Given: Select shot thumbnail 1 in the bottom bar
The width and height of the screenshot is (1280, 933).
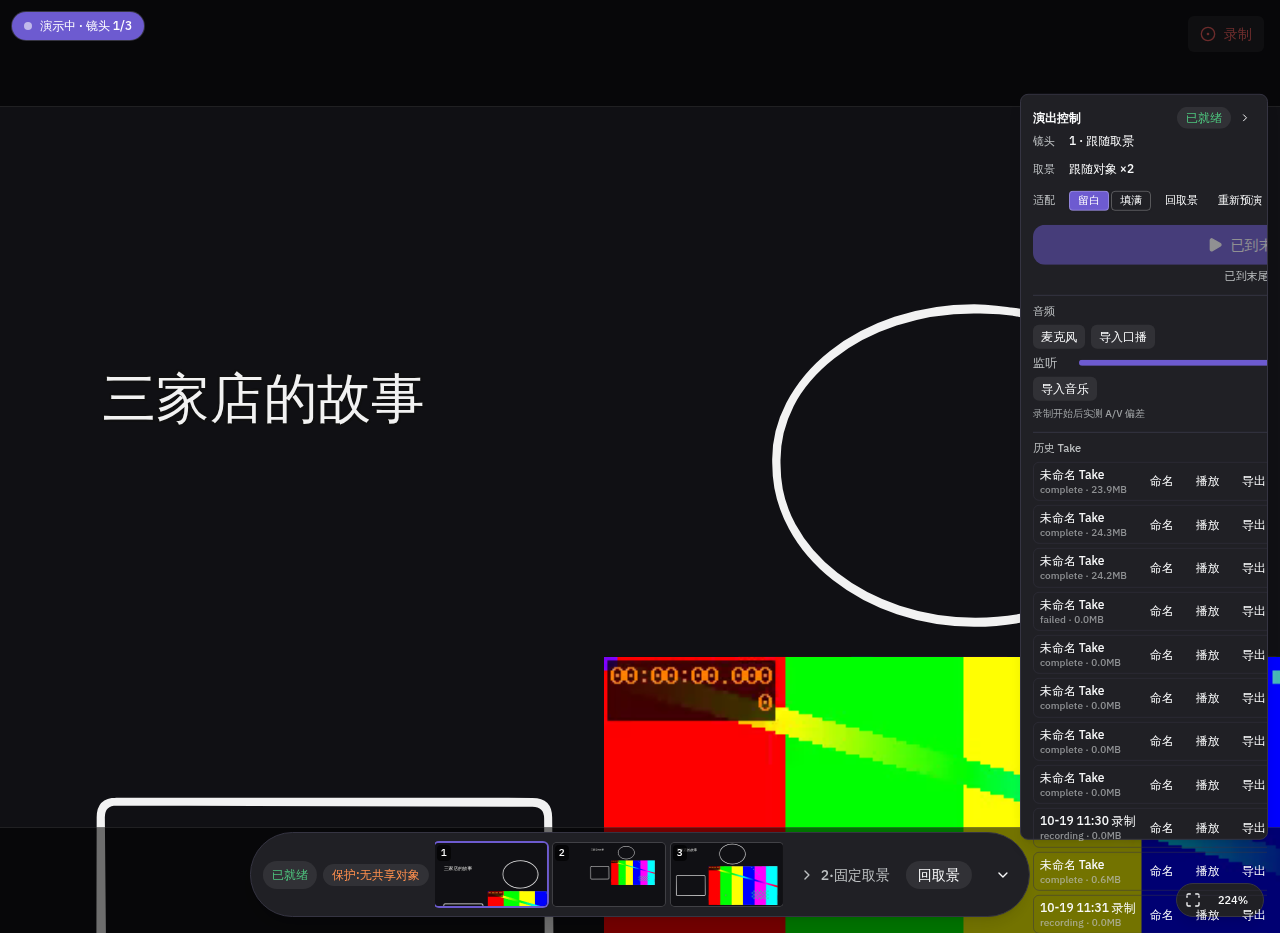Looking at the screenshot, I should [491, 875].
